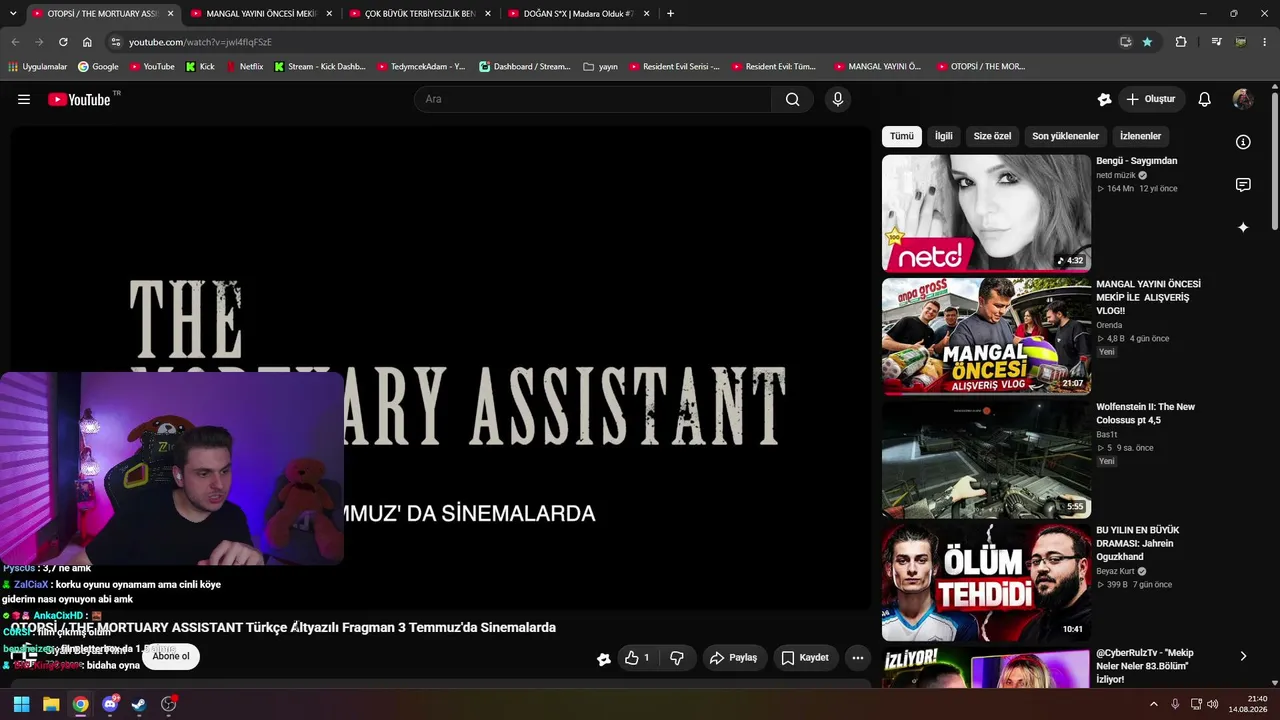The image size is (1280, 720).
Task: Open the Chrome extensions puzzle icon
Action: pyautogui.click(x=1181, y=42)
